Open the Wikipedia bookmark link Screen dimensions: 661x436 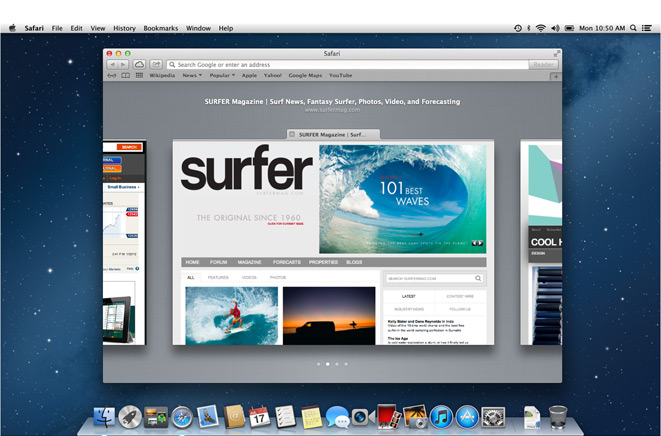coord(162,75)
